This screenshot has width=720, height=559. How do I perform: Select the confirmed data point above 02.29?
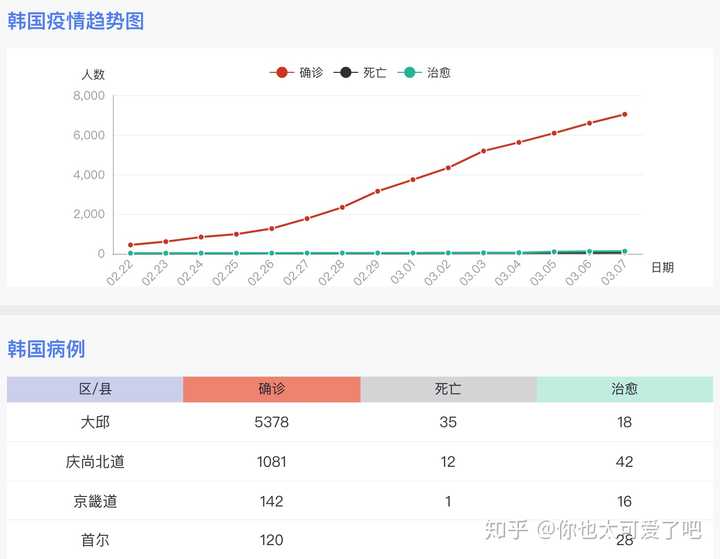tap(377, 191)
